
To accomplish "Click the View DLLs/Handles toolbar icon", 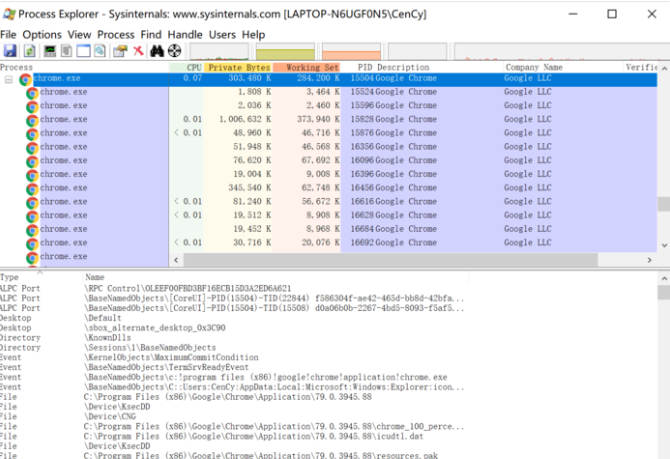I will 100,51.
